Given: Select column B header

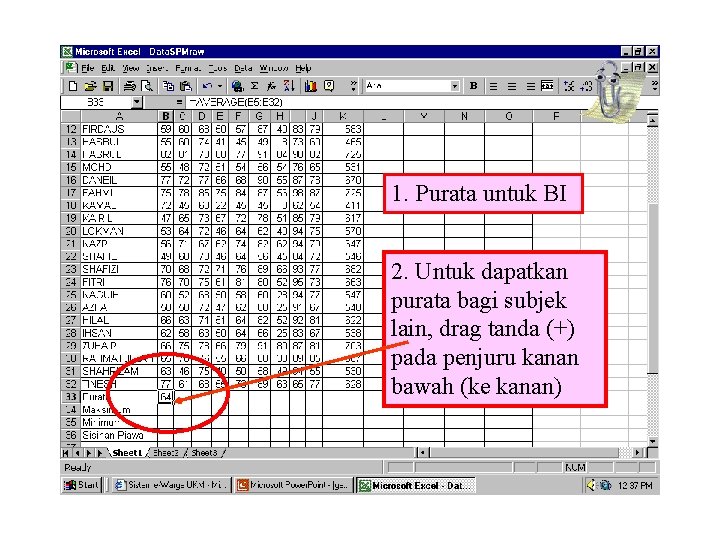Looking at the screenshot, I should [165, 116].
